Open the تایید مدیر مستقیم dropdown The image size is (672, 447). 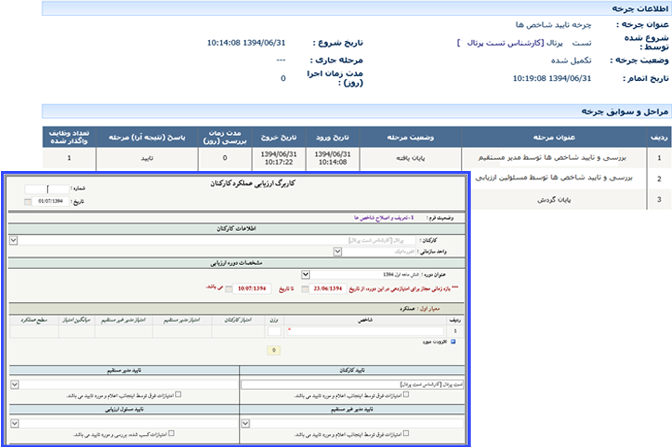click(15, 384)
